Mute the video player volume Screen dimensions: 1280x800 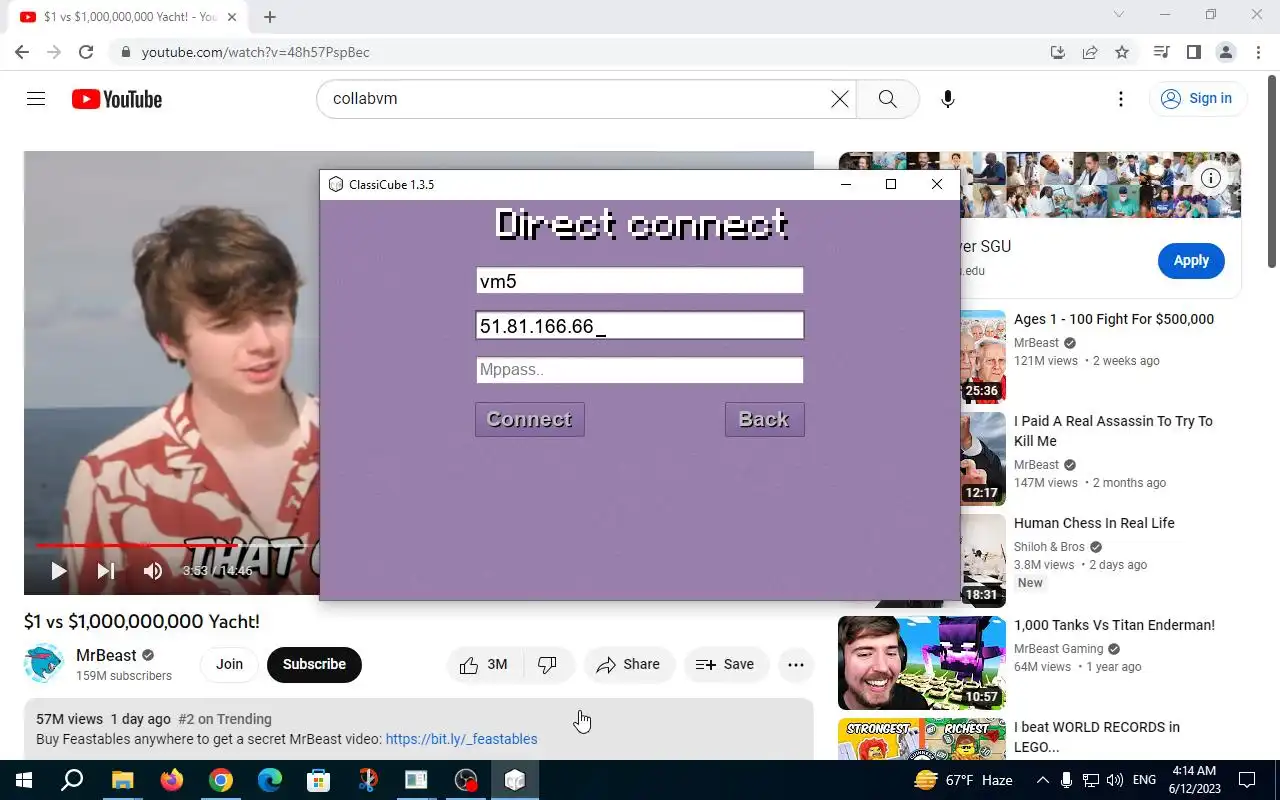click(152, 571)
